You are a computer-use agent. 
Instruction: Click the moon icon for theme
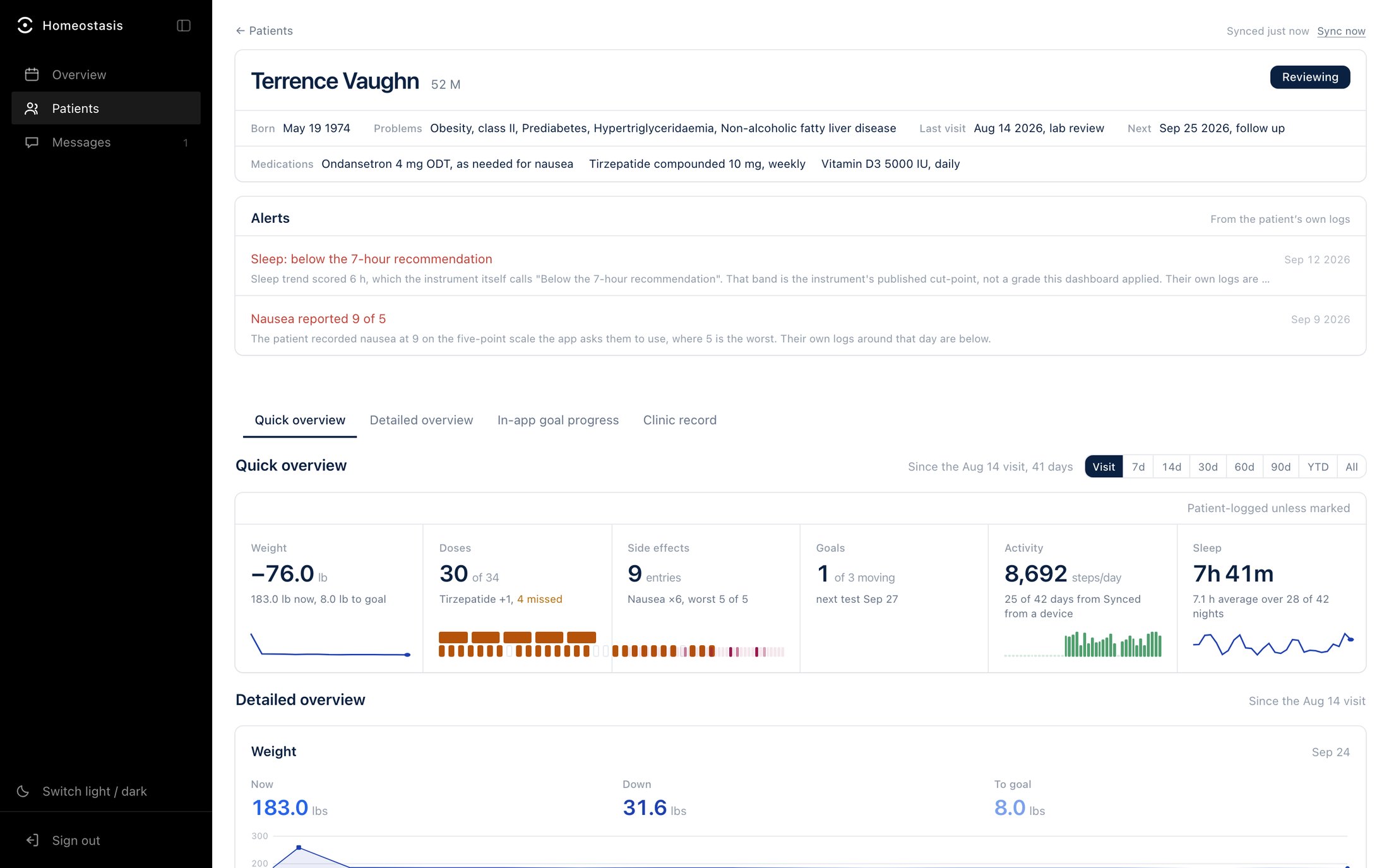tap(23, 791)
